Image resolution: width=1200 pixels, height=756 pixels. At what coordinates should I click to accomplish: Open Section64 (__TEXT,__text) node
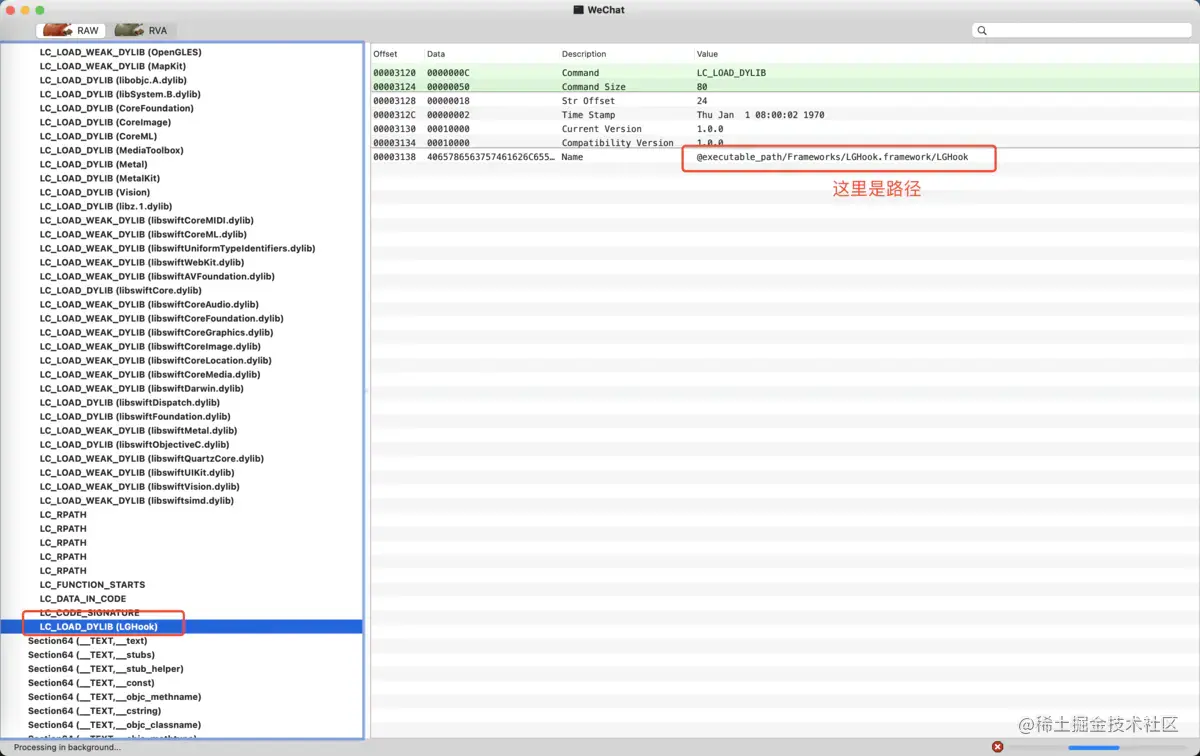tap(87, 640)
